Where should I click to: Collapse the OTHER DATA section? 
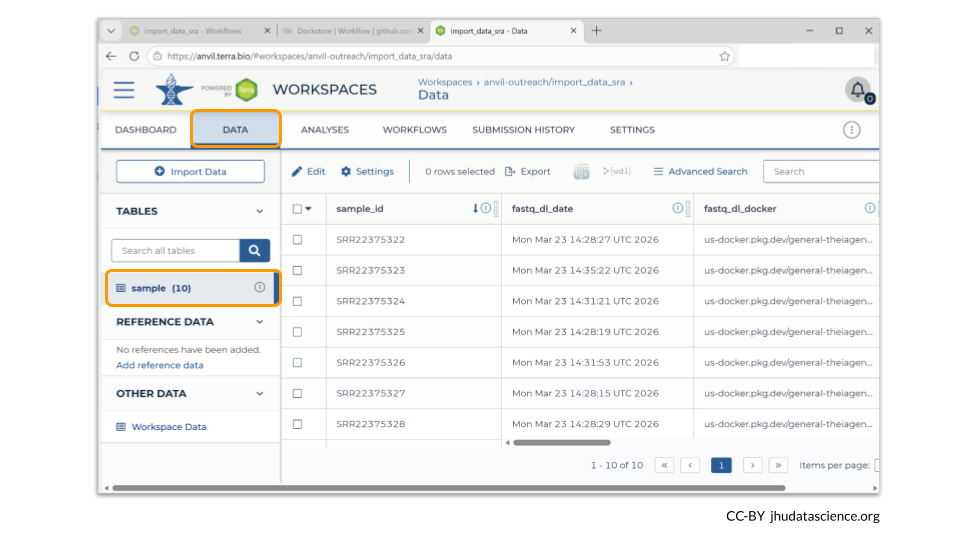coord(260,394)
